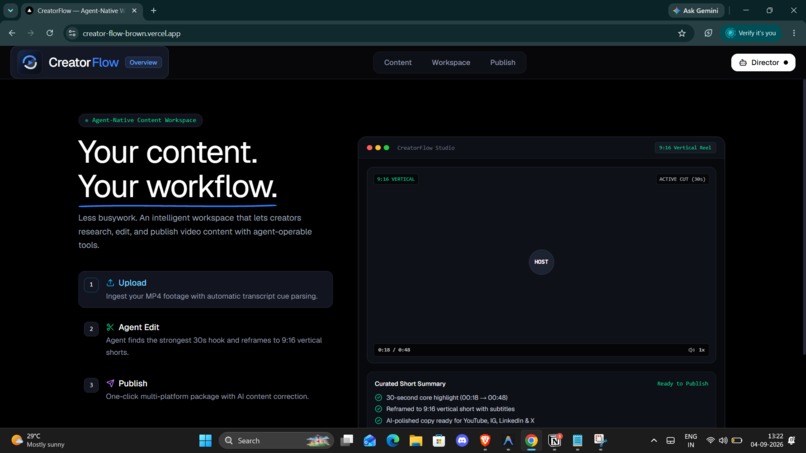Click the green dot in CreatorFlow Studio window
The image size is (806, 453).
(x=386, y=148)
